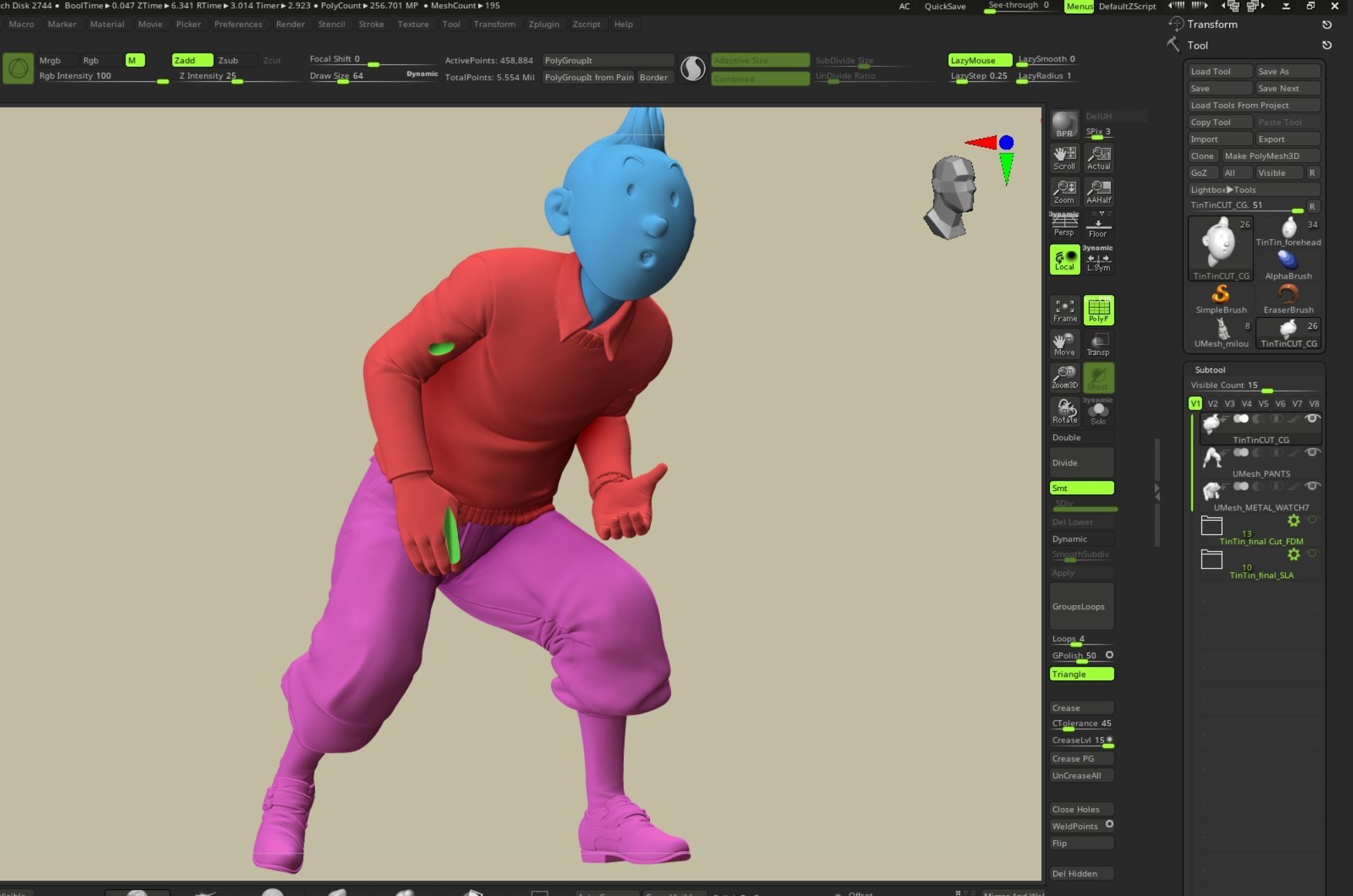Click the Close Holes button
This screenshot has height=896, width=1353.
[1082, 809]
